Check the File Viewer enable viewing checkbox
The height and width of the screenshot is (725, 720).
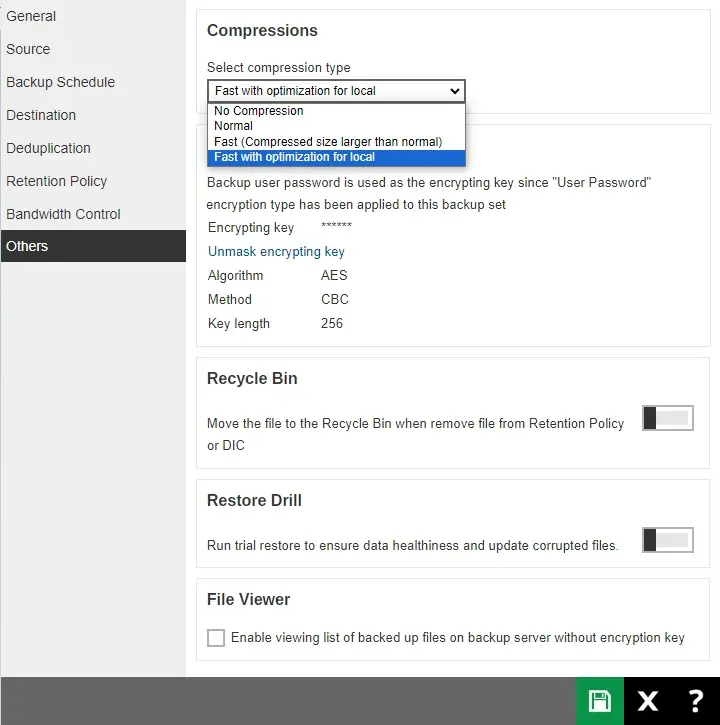(216, 638)
